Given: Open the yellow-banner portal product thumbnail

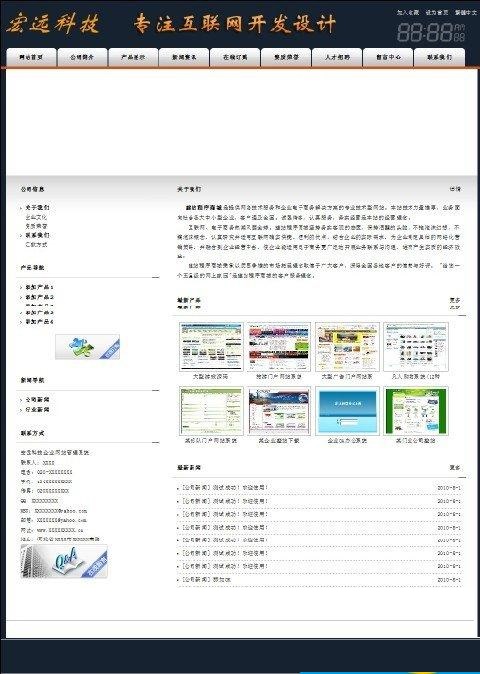Looking at the screenshot, I should (x=347, y=346).
